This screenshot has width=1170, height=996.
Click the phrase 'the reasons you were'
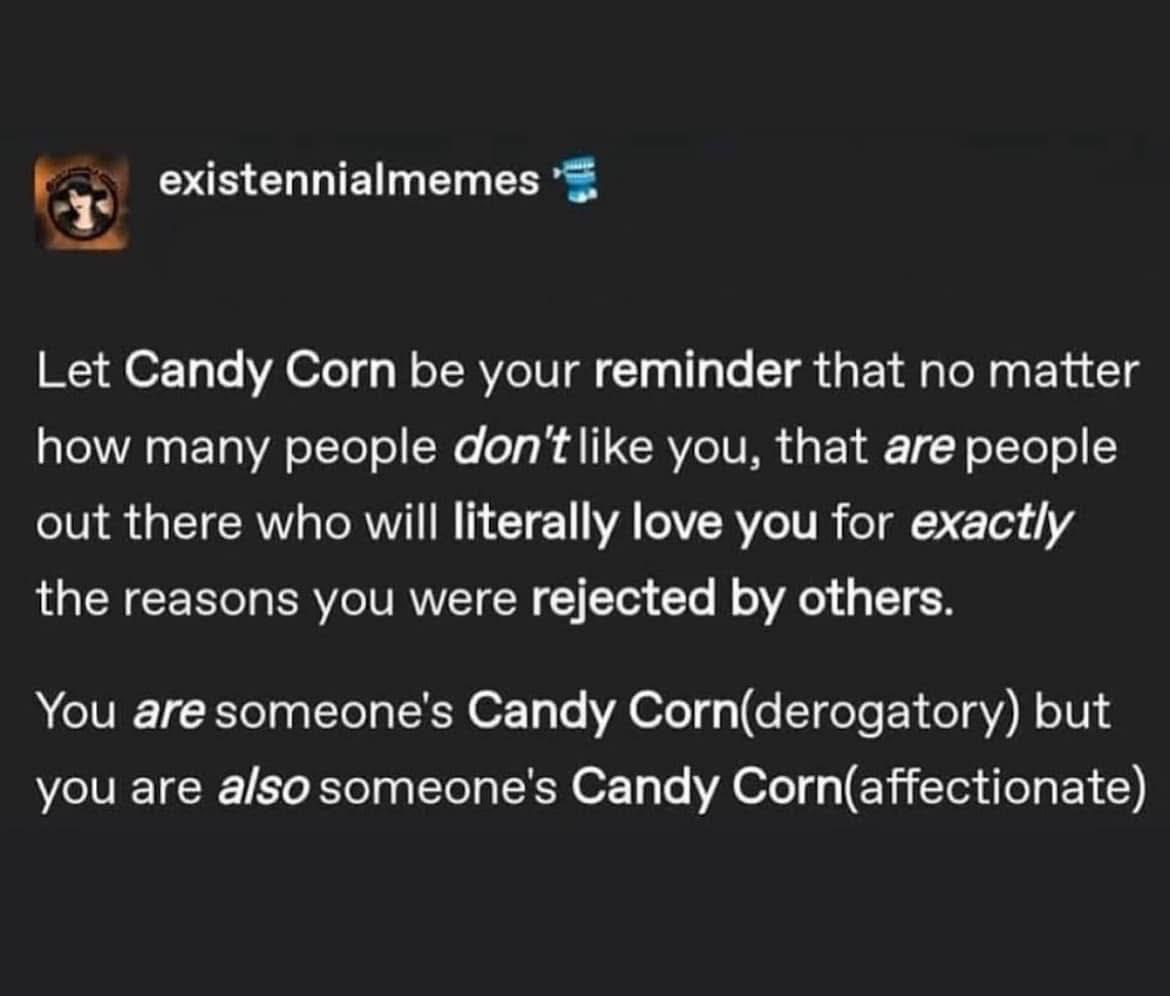click(278, 600)
